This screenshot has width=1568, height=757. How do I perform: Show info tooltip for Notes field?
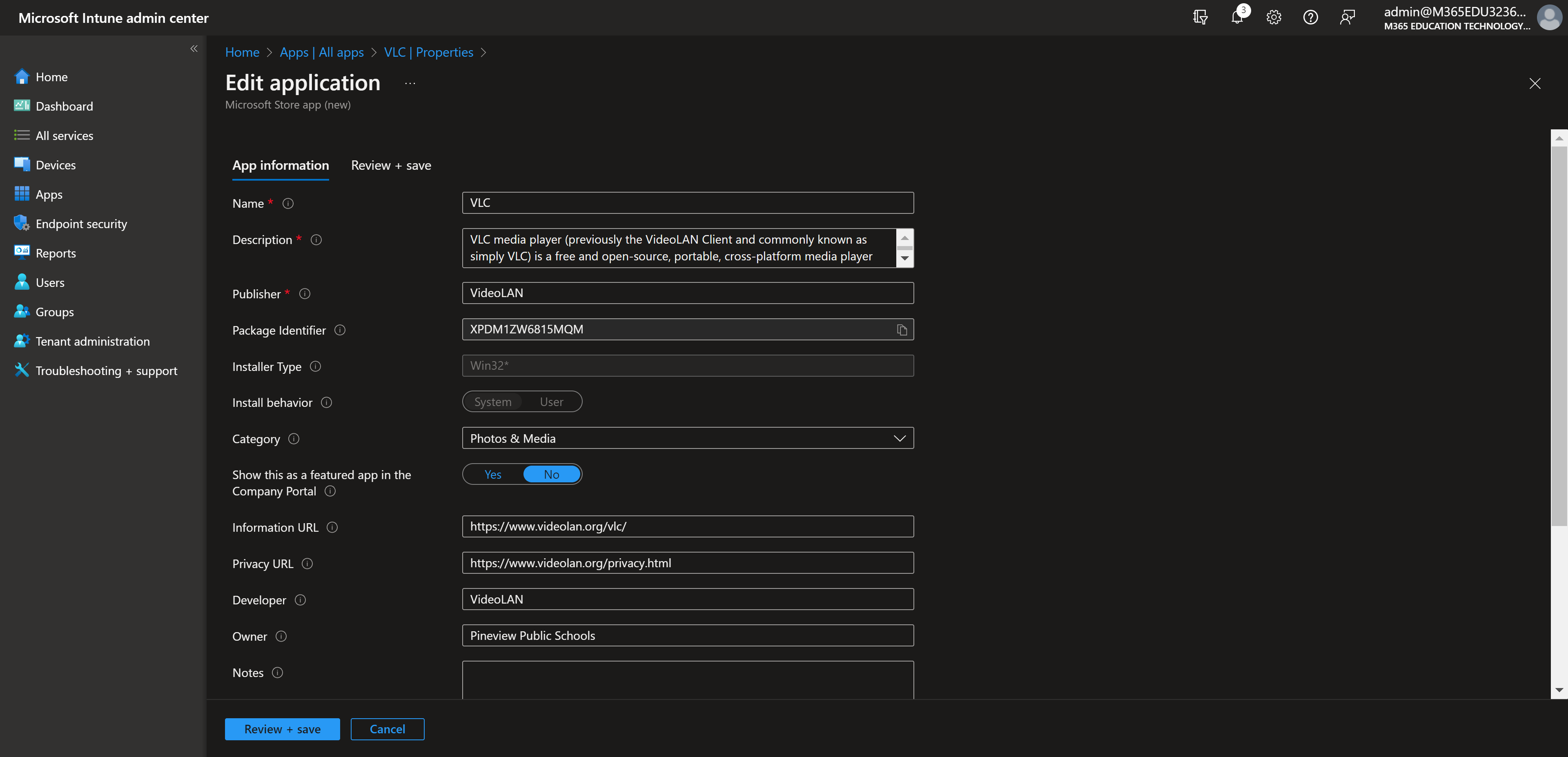[277, 673]
